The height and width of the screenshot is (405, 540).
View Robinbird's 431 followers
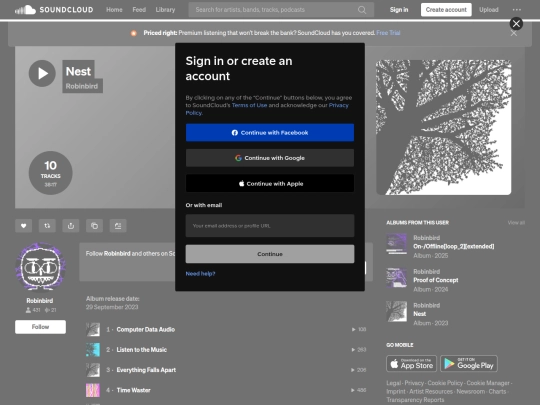point(33,310)
